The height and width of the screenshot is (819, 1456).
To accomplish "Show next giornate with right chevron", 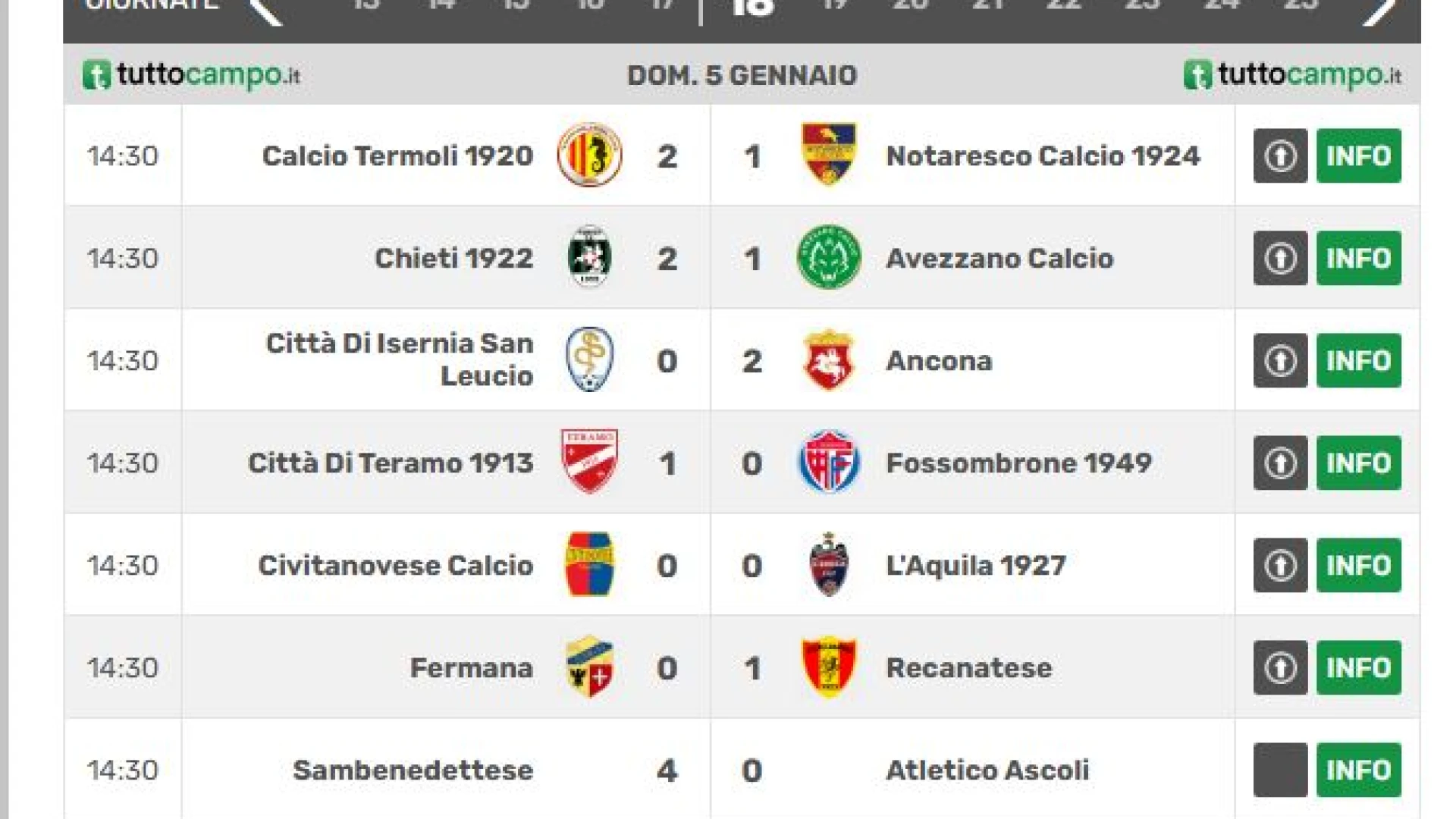I will click(x=1379, y=11).
